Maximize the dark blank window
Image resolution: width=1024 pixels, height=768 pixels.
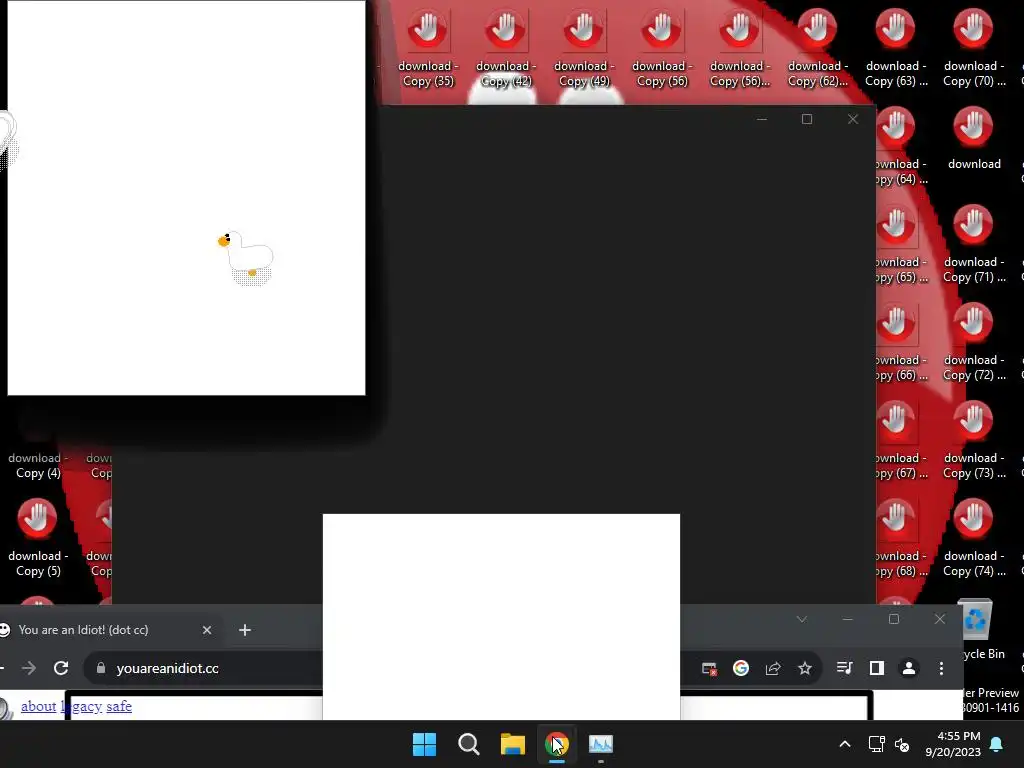click(807, 119)
